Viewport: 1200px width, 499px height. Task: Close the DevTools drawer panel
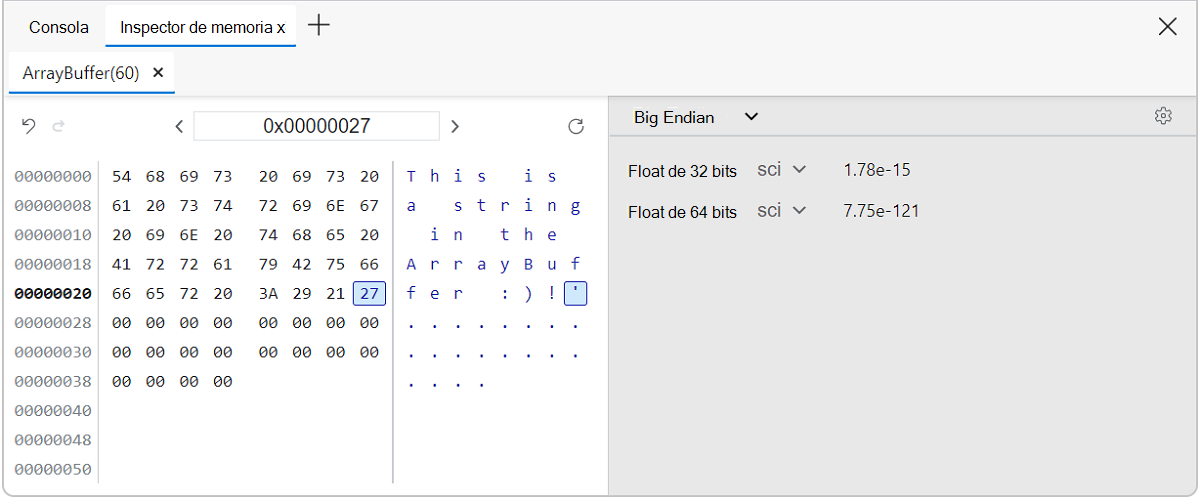pyautogui.click(x=1167, y=27)
